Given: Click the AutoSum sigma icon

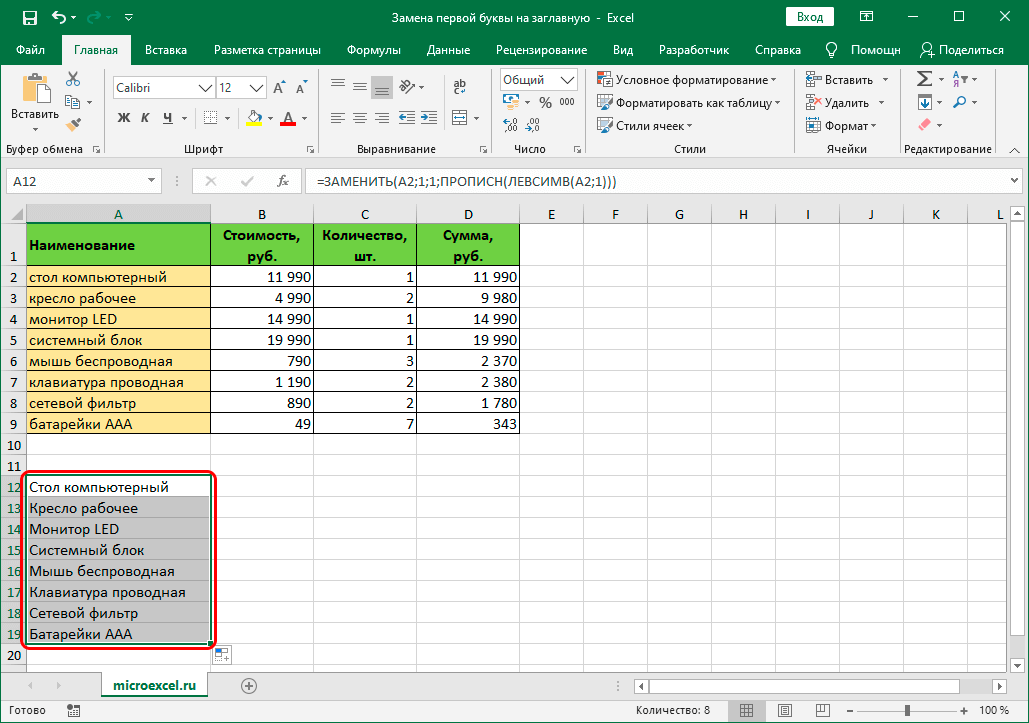Looking at the screenshot, I should point(924,79).
